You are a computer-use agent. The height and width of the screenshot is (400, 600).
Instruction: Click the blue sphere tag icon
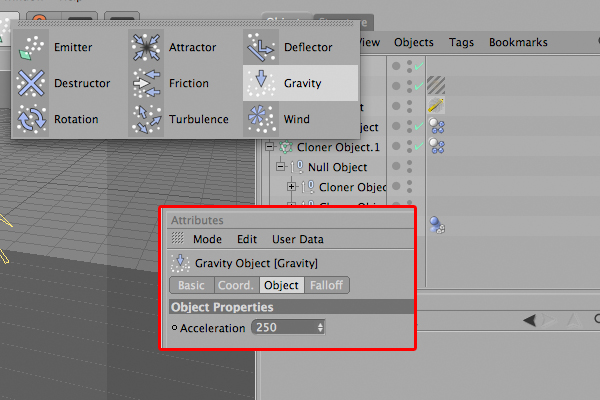point(437,225)
